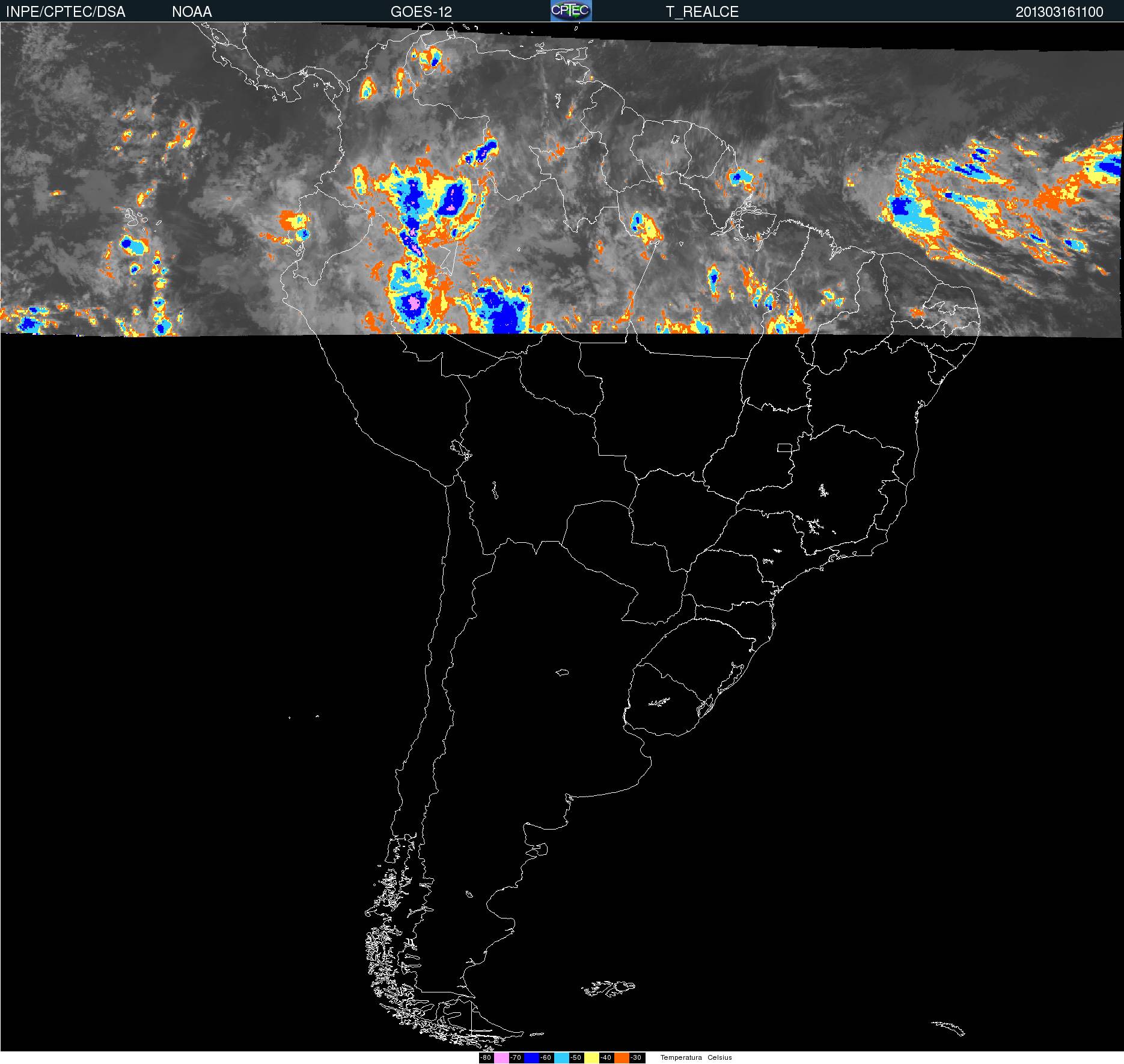This screenshot has height=1064, width=1124.
Task: Click the INPE/CPTEC/DSA header text
Action: point(66,12)
